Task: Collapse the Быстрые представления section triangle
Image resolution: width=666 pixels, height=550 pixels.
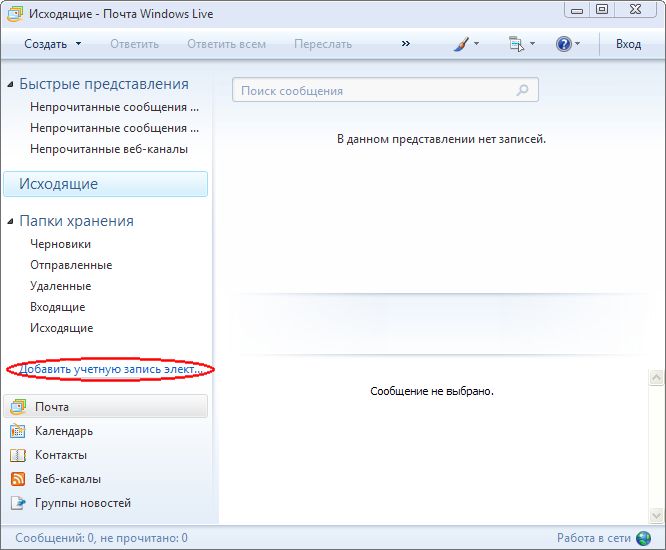Action: (10, 85)
